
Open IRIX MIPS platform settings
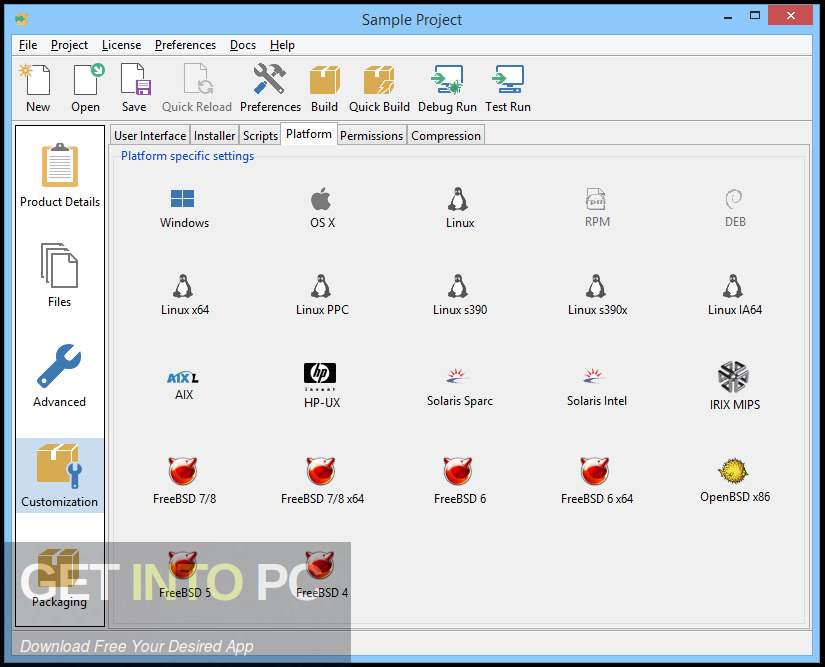point(735,386)
